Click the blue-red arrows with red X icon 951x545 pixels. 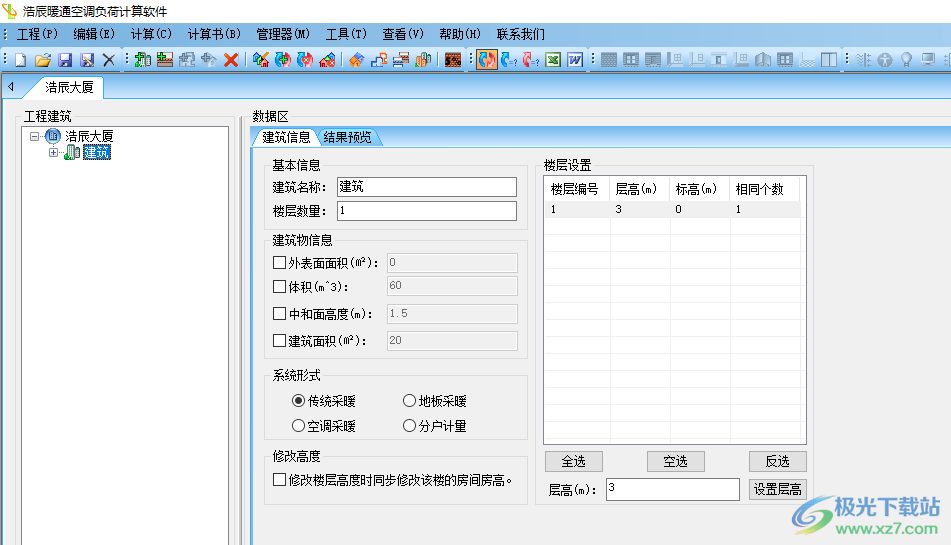[305, 59]
